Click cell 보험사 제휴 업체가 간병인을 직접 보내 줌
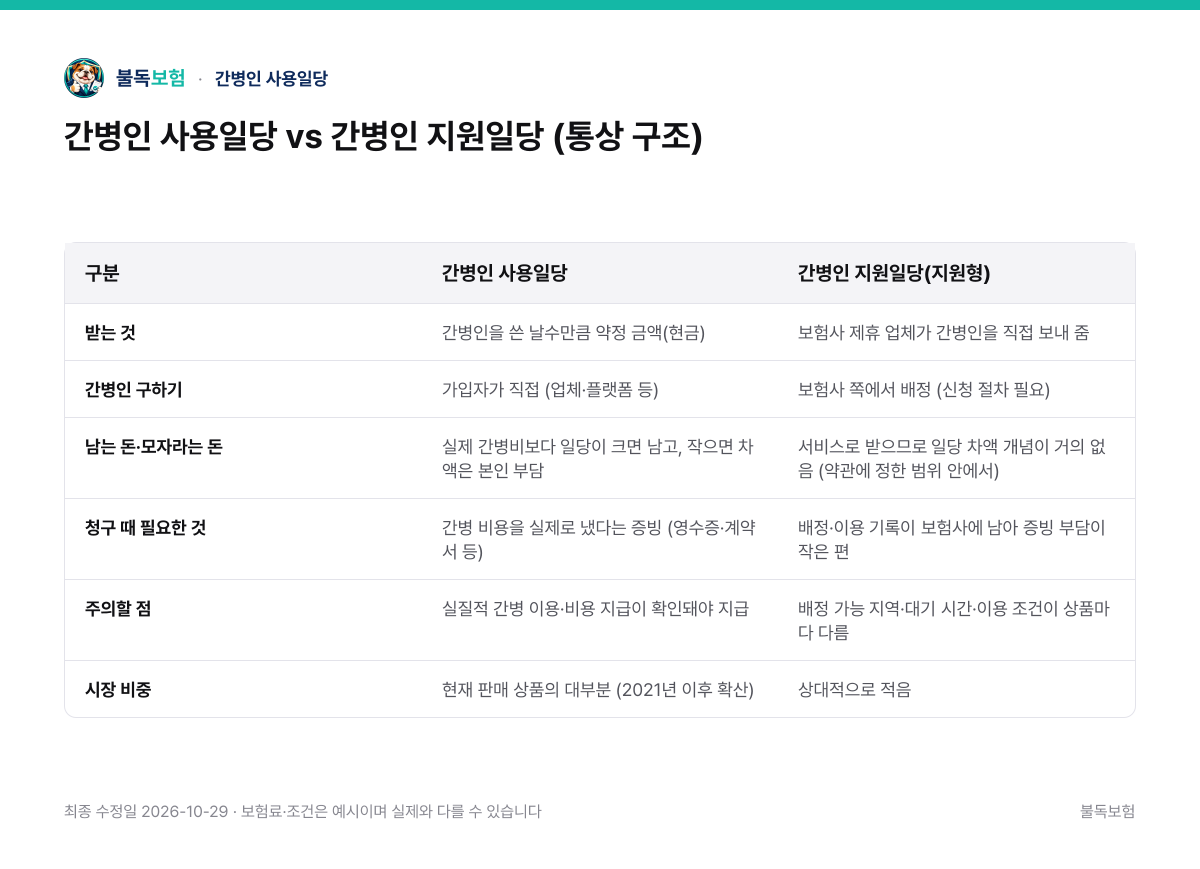Image resolution: width=1200 pixels, height=869 pixels. pyautogui.click(x=944, y=332)
